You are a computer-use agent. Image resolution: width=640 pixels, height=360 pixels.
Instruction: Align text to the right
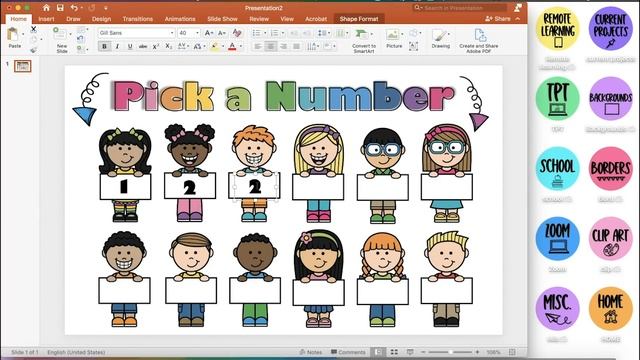pyautogui.click(x=283, y=47)
